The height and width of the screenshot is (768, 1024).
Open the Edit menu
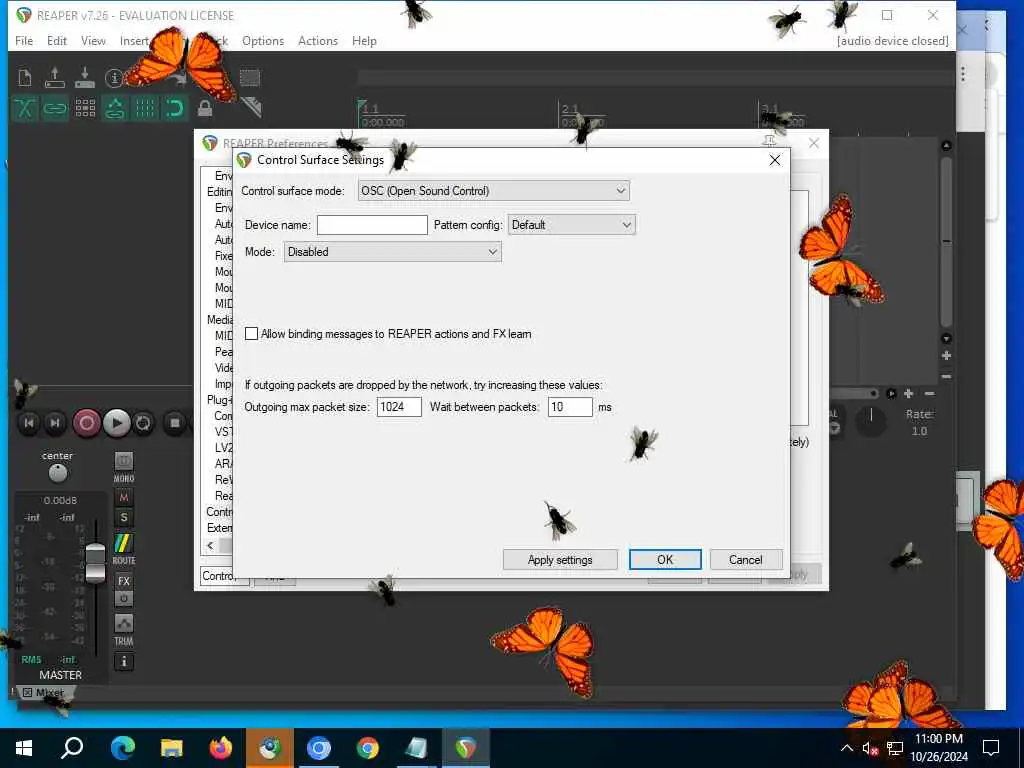(57, 40)
